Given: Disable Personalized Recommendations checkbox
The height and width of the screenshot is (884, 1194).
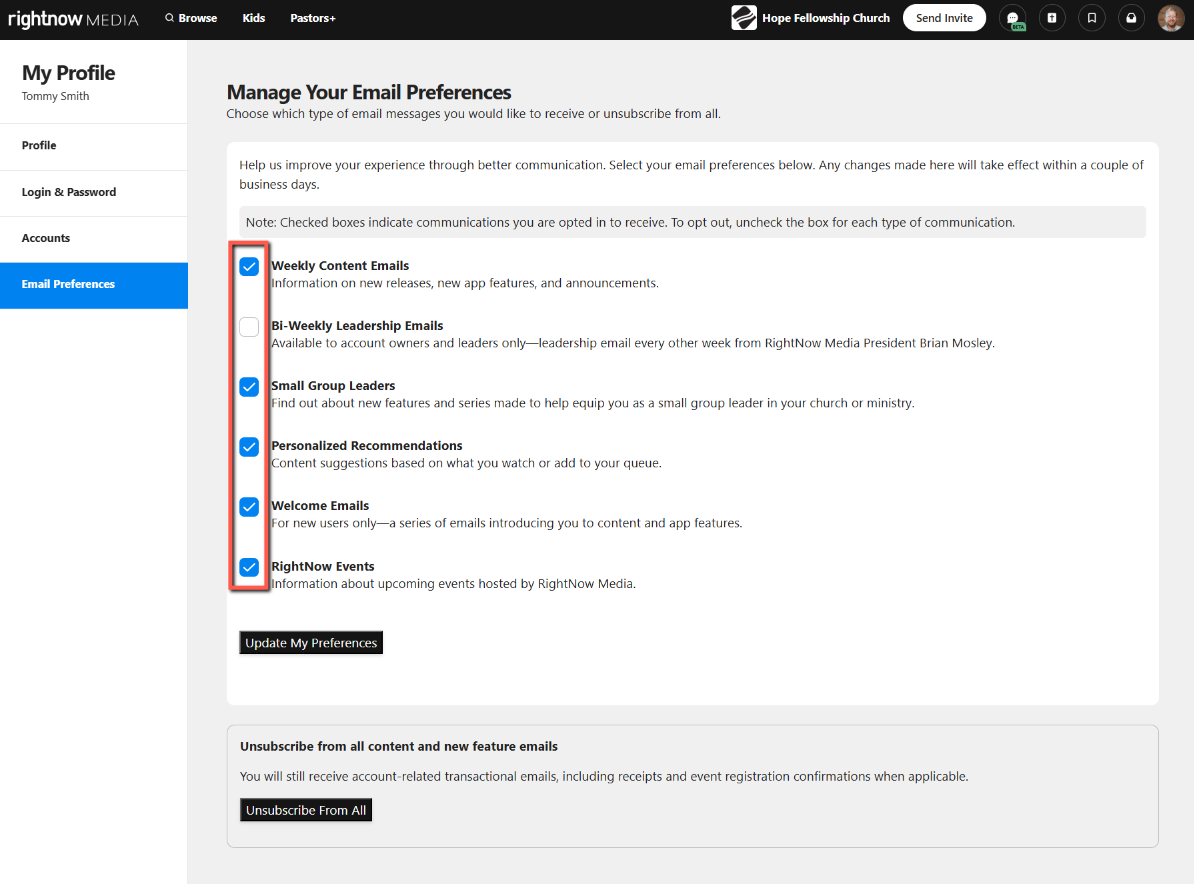Looking at the screenshot, I should (x=249, y=447).
